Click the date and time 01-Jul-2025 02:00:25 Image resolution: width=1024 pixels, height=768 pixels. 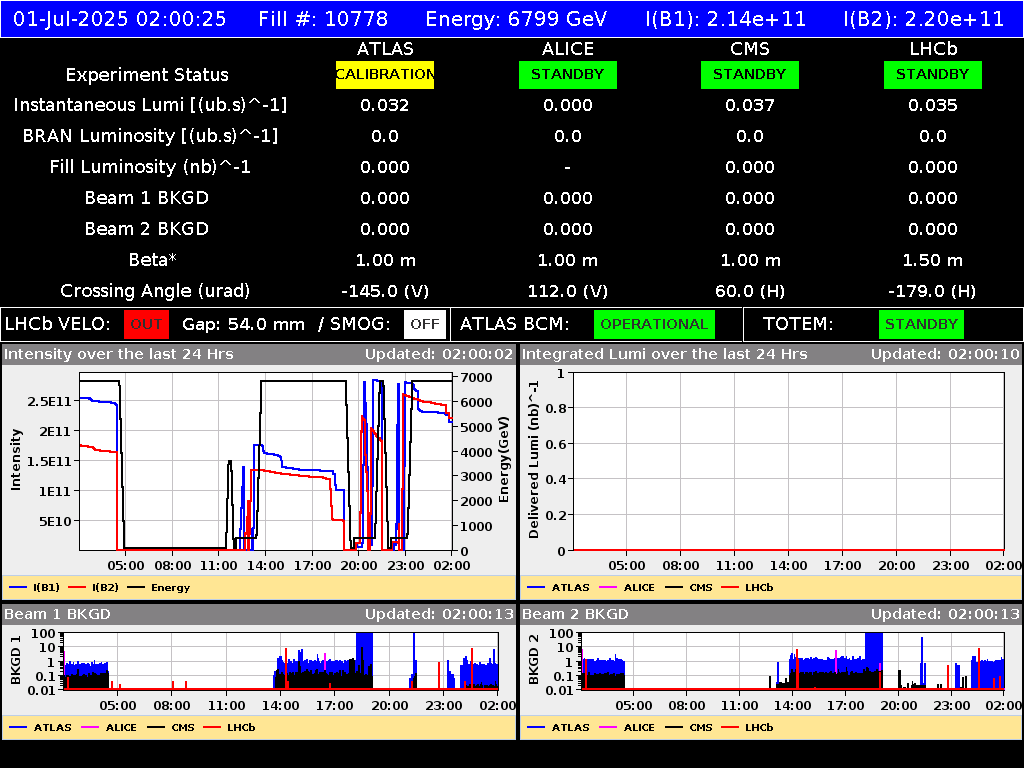(120, 19)
